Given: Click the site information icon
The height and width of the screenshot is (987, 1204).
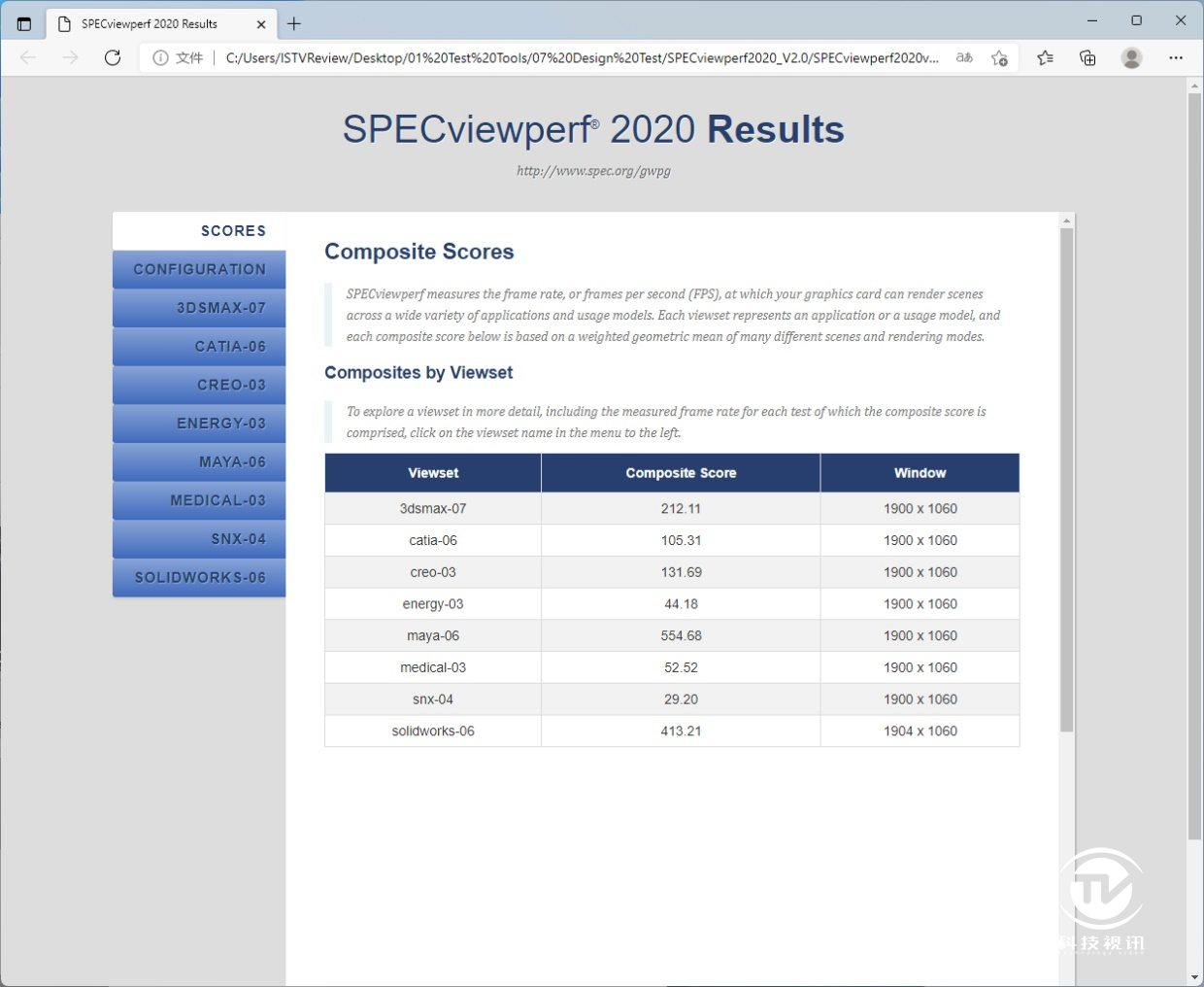Looking at the screenshot, I should point(160,58).
